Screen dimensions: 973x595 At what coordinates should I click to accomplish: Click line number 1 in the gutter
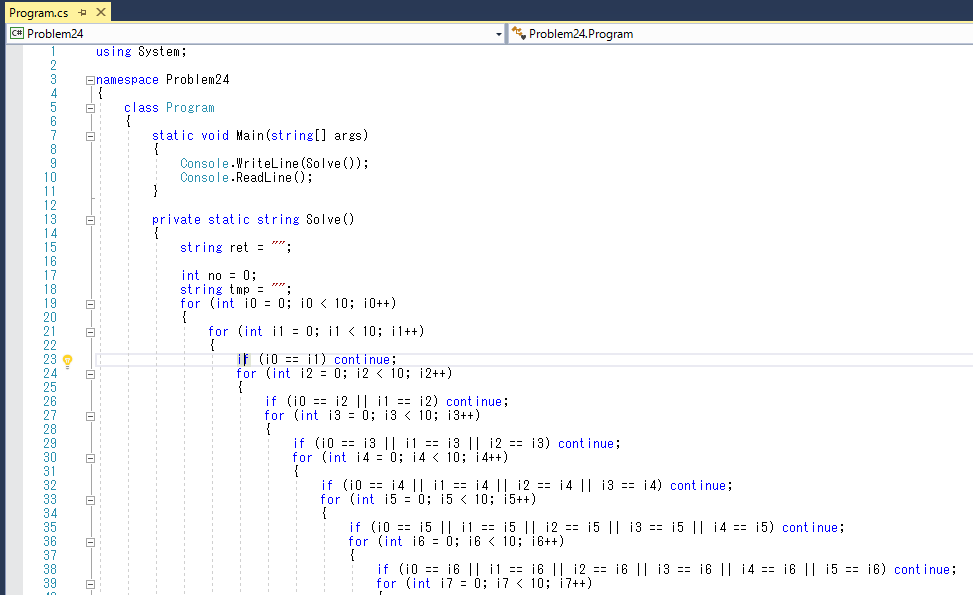click(x=53, y=51)
